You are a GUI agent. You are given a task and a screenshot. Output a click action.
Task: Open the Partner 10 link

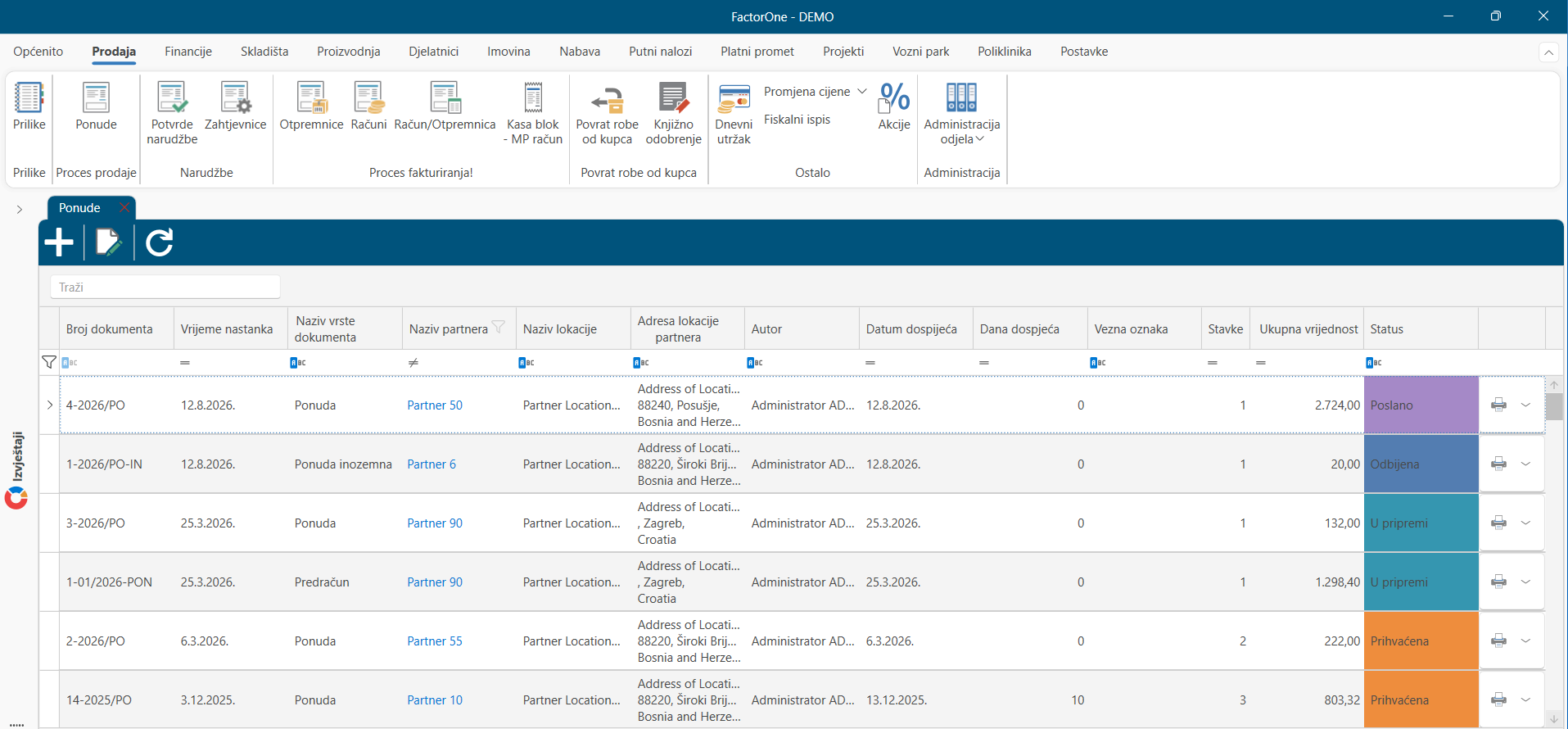[x=435, y=700]
